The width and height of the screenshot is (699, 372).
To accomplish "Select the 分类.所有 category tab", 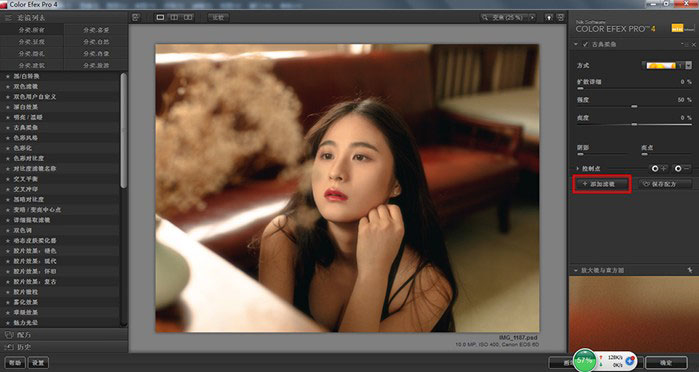I will coord(32,30).
